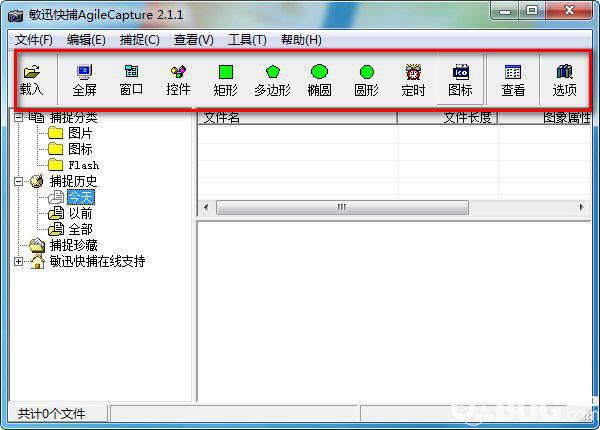Viewport: 600px width, 430px height.
Task: Open the Flash folder in tree
Action: tap(83, 165)
